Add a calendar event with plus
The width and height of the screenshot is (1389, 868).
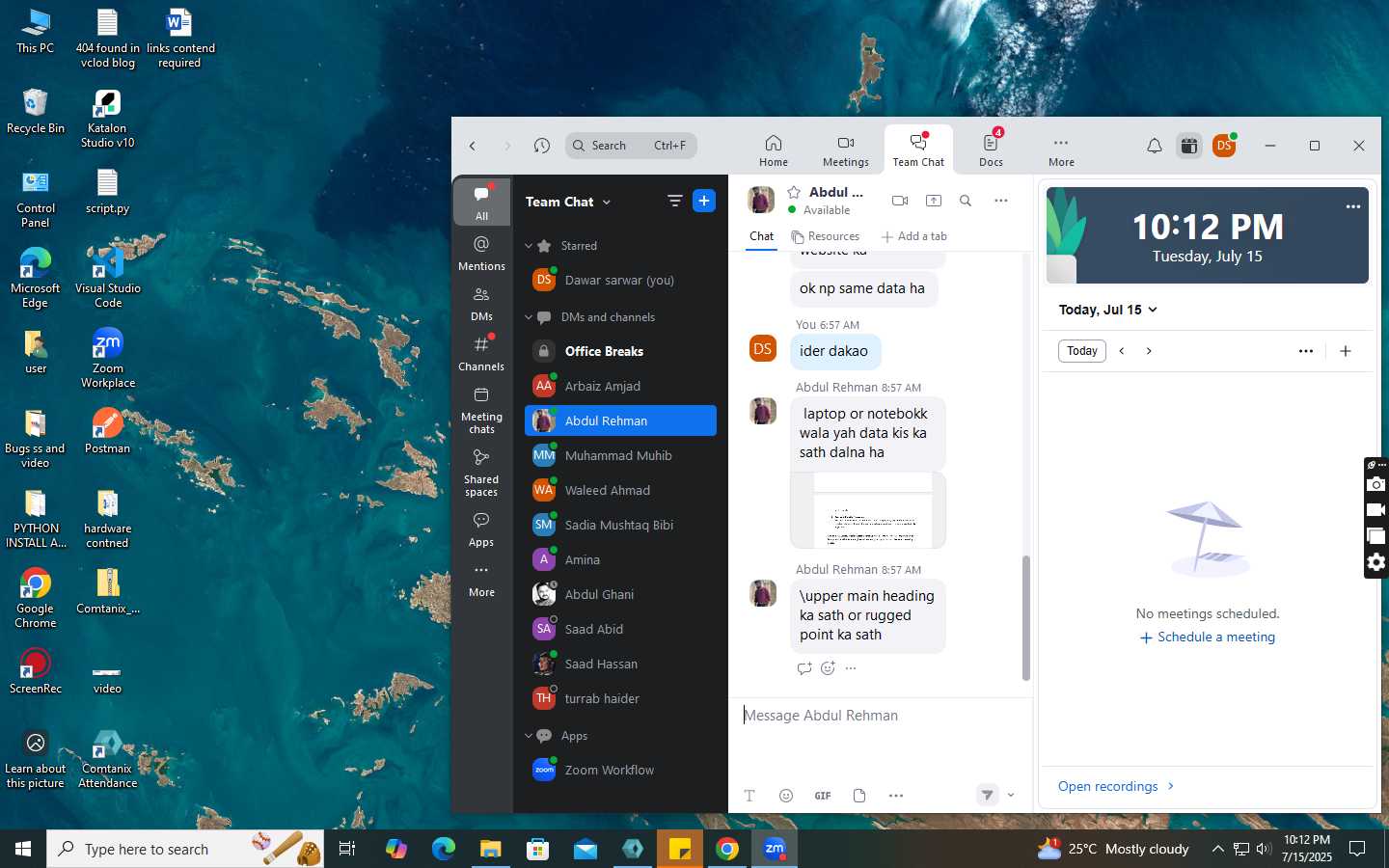pos(1346,351)
